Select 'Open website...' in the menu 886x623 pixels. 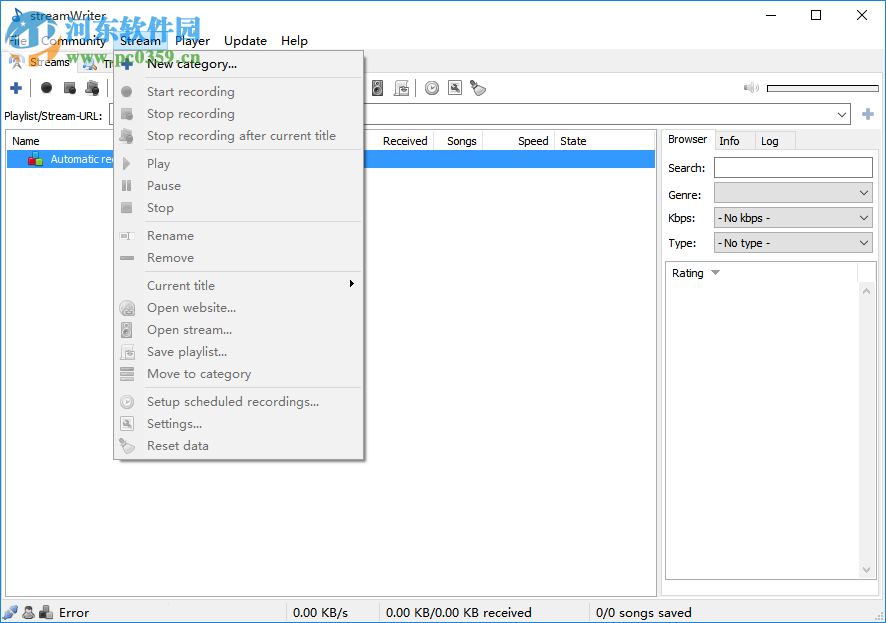pos(190,308)
